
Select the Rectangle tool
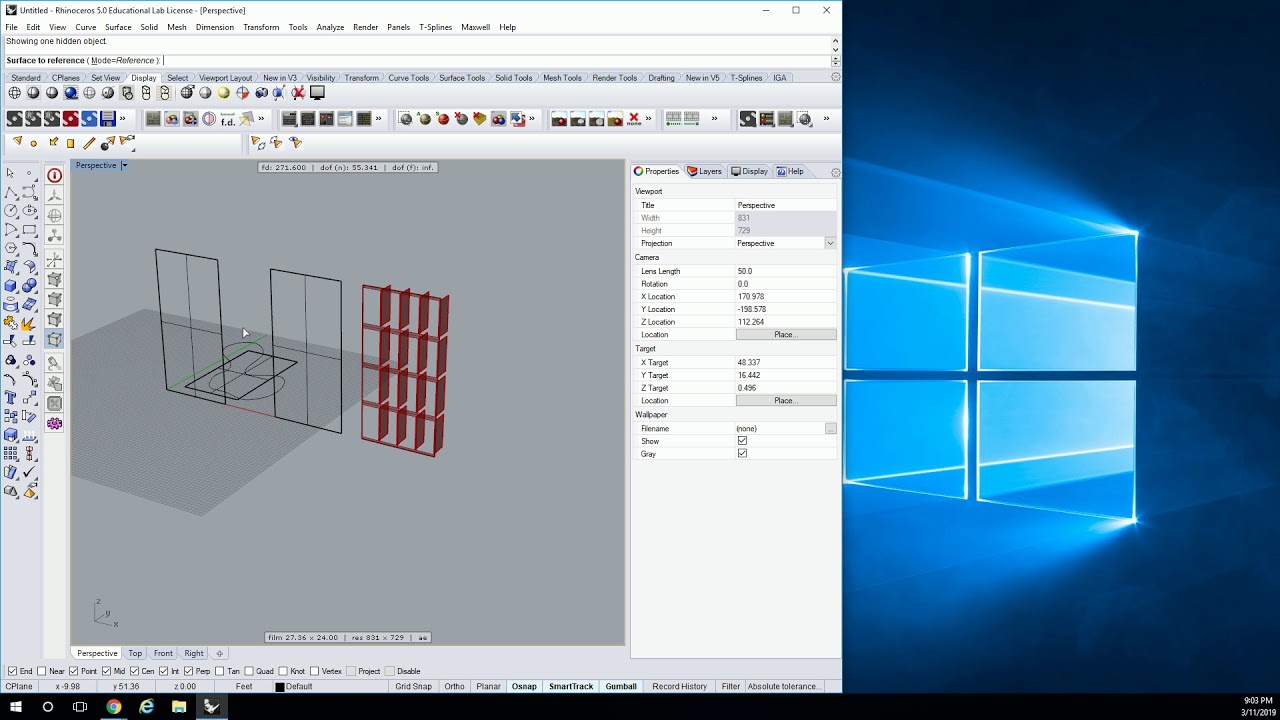coord(30,230)
